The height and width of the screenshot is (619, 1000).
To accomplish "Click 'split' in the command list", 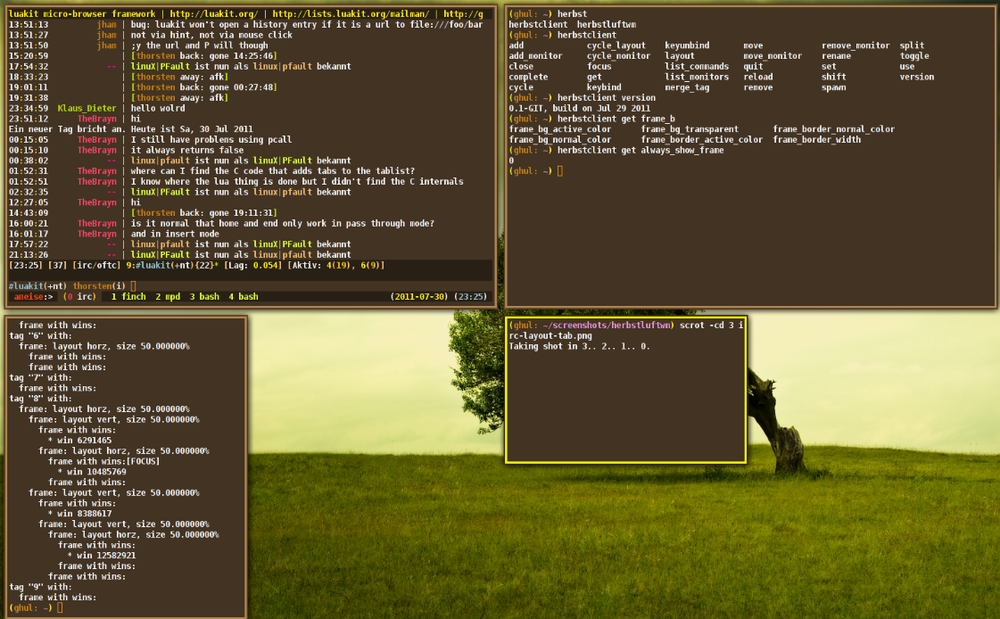I will tap(912, 45).
